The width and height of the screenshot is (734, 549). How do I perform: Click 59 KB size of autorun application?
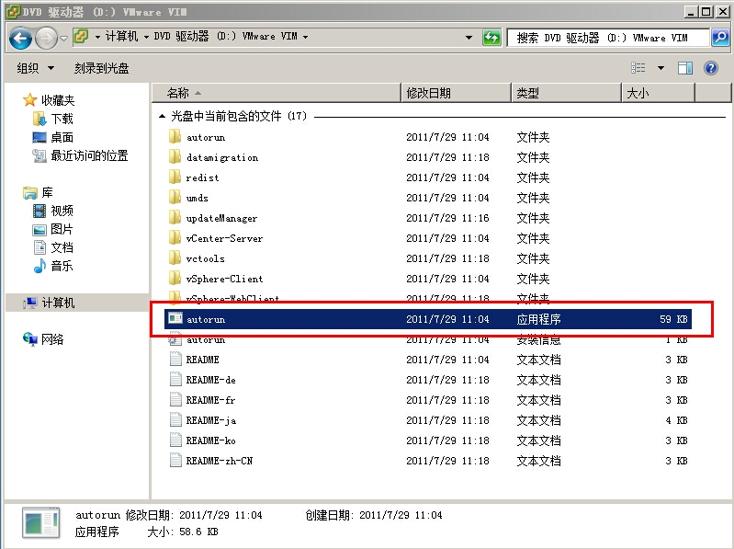674,319
